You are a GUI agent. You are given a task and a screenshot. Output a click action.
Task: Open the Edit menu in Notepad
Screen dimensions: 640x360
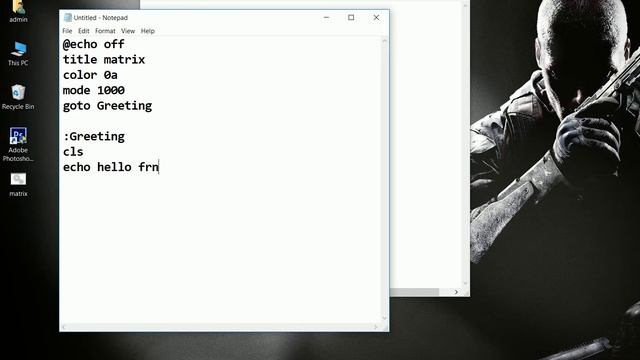pos(84,31)
